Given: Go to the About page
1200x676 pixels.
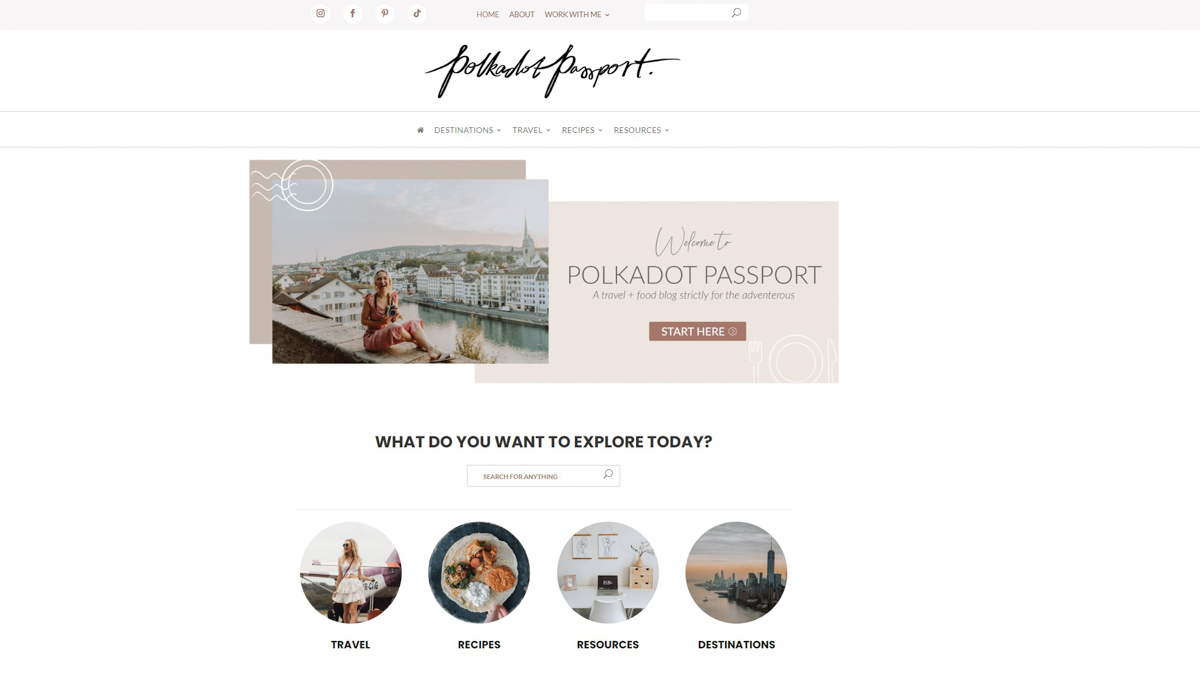Looking at the screenshot, I should click(522, 15).
